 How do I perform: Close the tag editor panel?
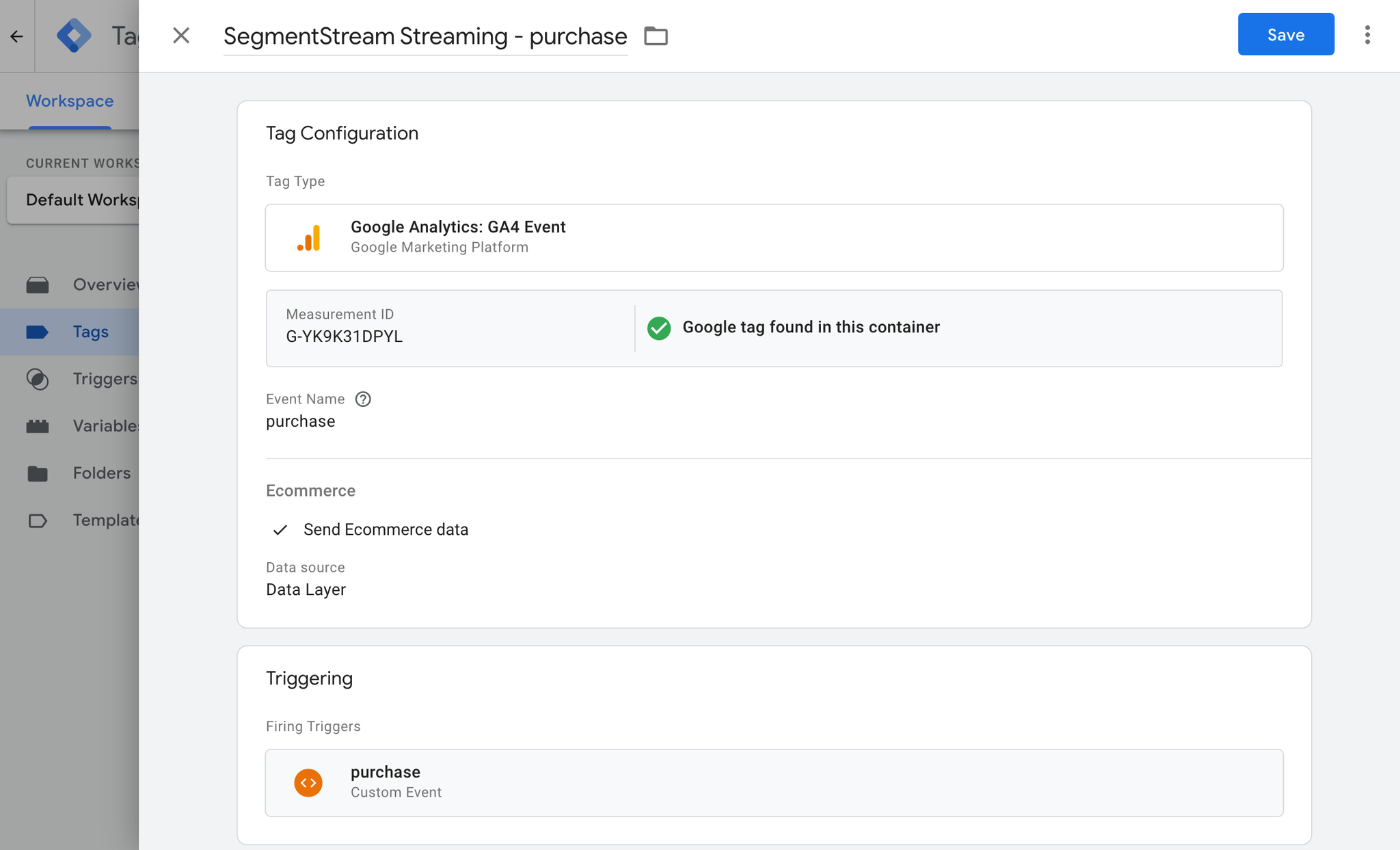tap(181, 36)
